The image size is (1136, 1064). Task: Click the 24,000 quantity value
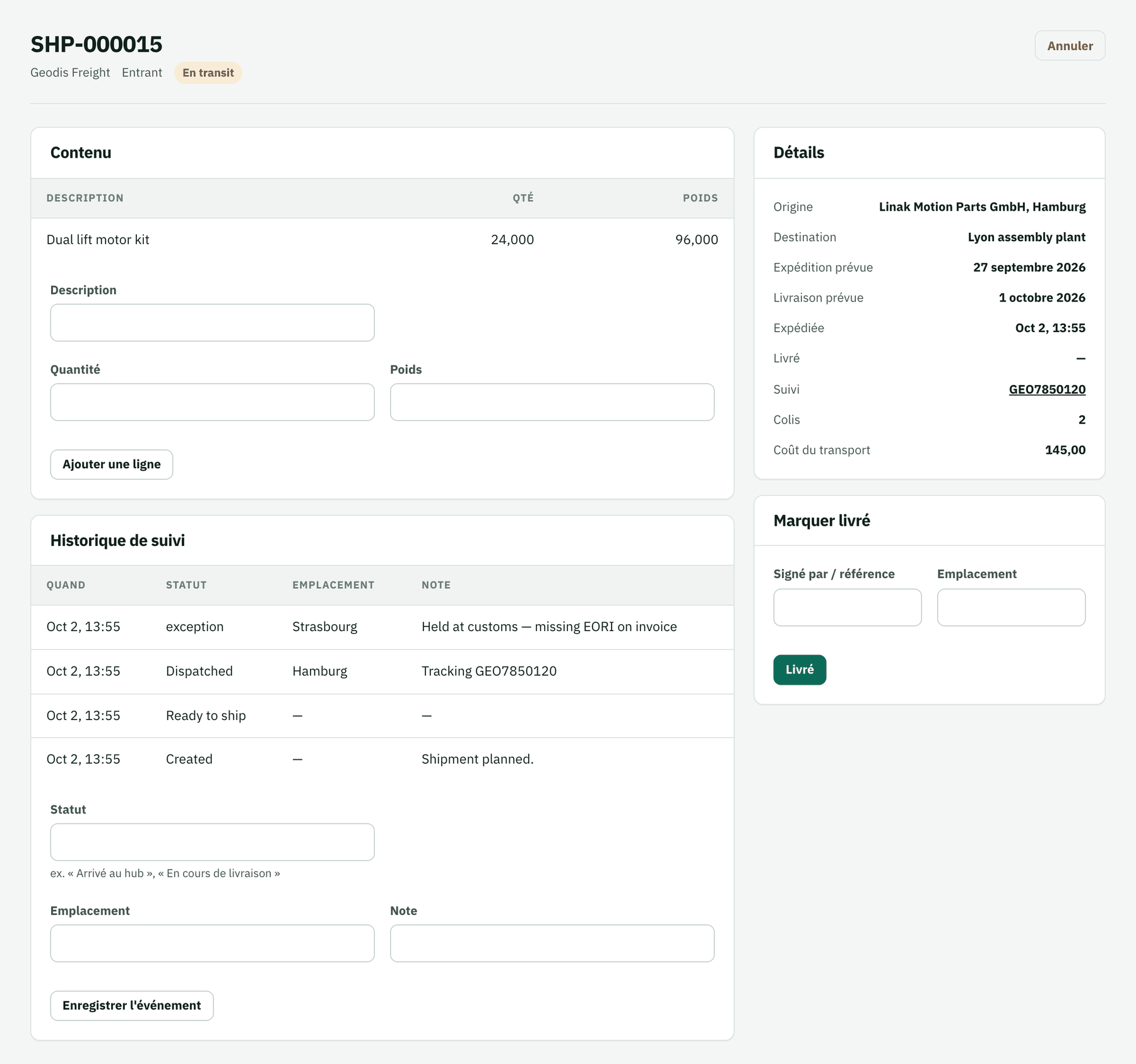click(x=512, y=240)
